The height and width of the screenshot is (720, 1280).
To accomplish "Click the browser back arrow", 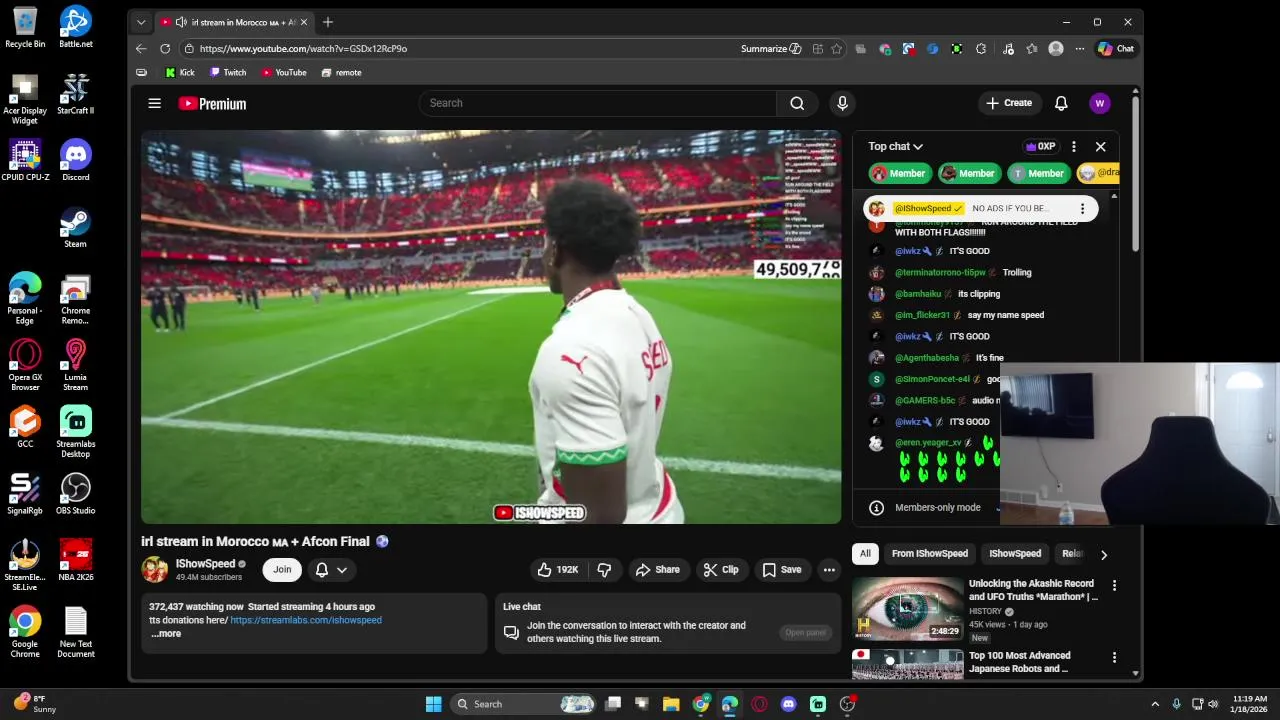I will click(141, 48).
